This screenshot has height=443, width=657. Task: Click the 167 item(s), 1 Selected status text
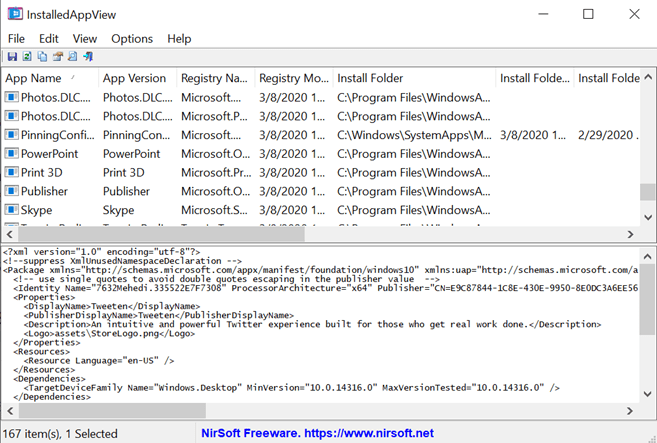point(60,433)
